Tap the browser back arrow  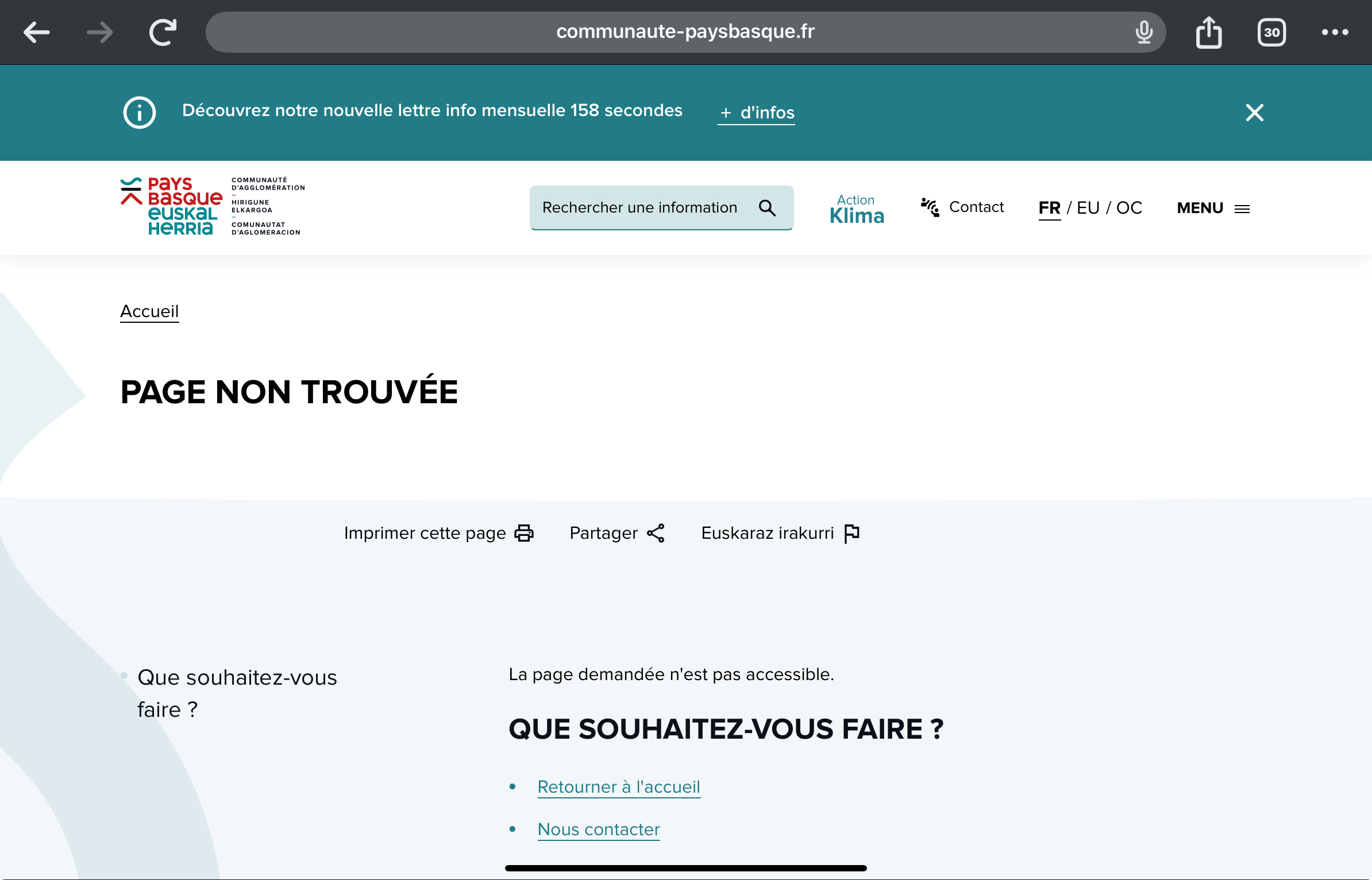[x=37, y=32]
